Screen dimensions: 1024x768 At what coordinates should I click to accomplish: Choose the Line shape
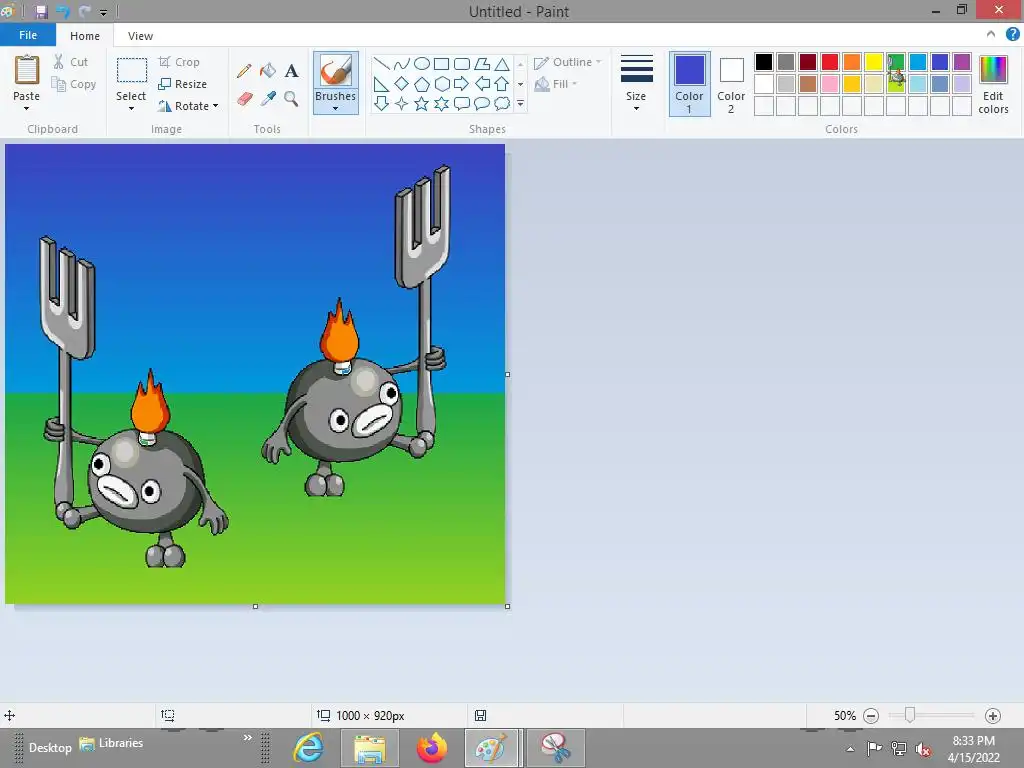coord(381,63)
